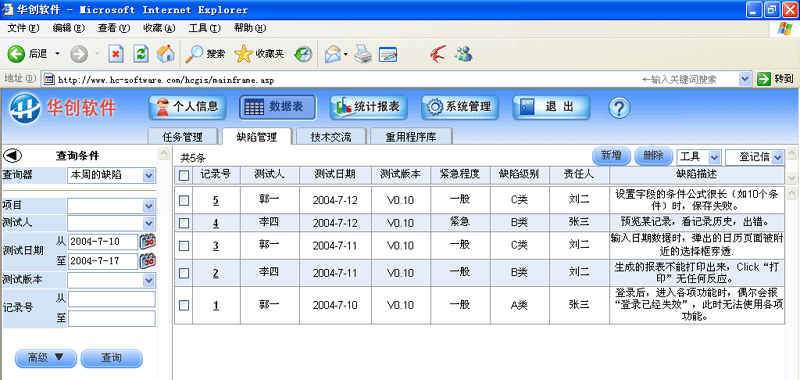
Task: Click the 退出 exit button
Action: coord(551,107)
